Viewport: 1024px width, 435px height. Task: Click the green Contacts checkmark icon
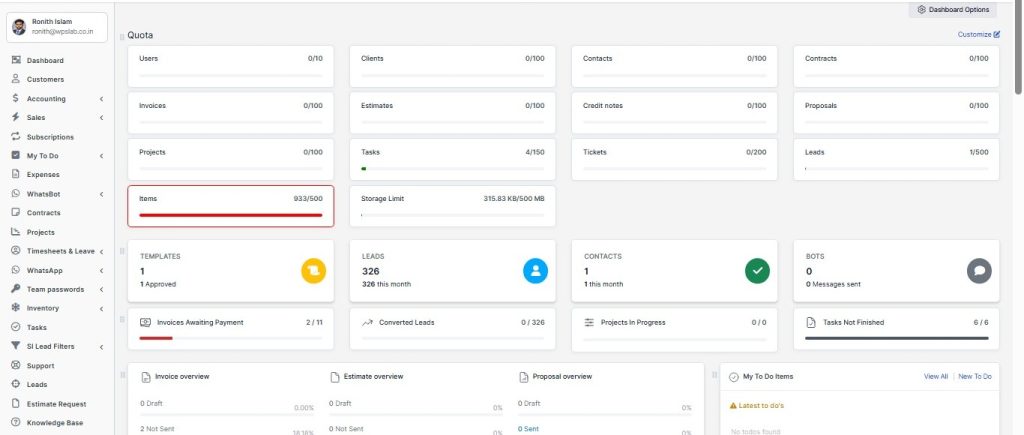click(757, 270)
